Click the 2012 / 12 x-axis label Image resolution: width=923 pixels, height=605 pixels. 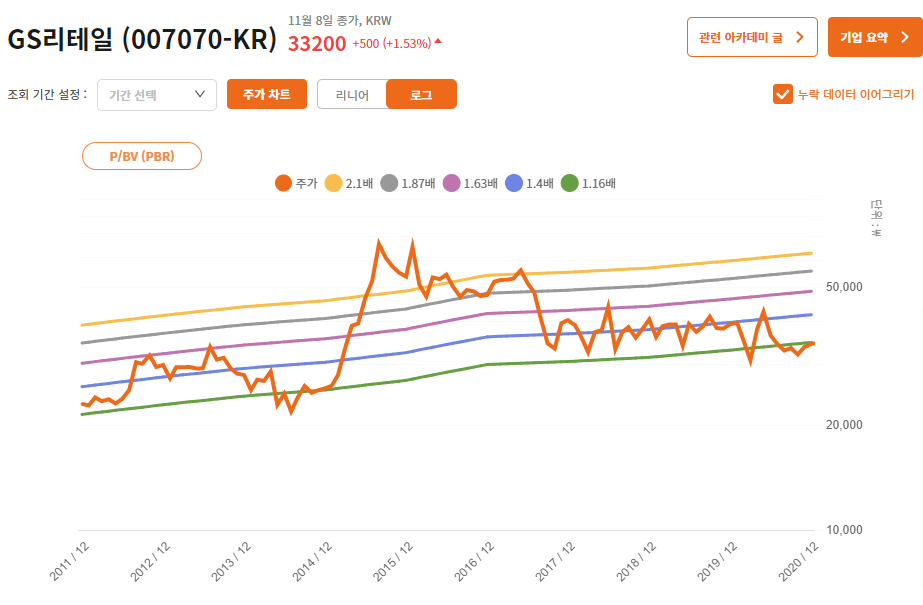coord(151,561)
